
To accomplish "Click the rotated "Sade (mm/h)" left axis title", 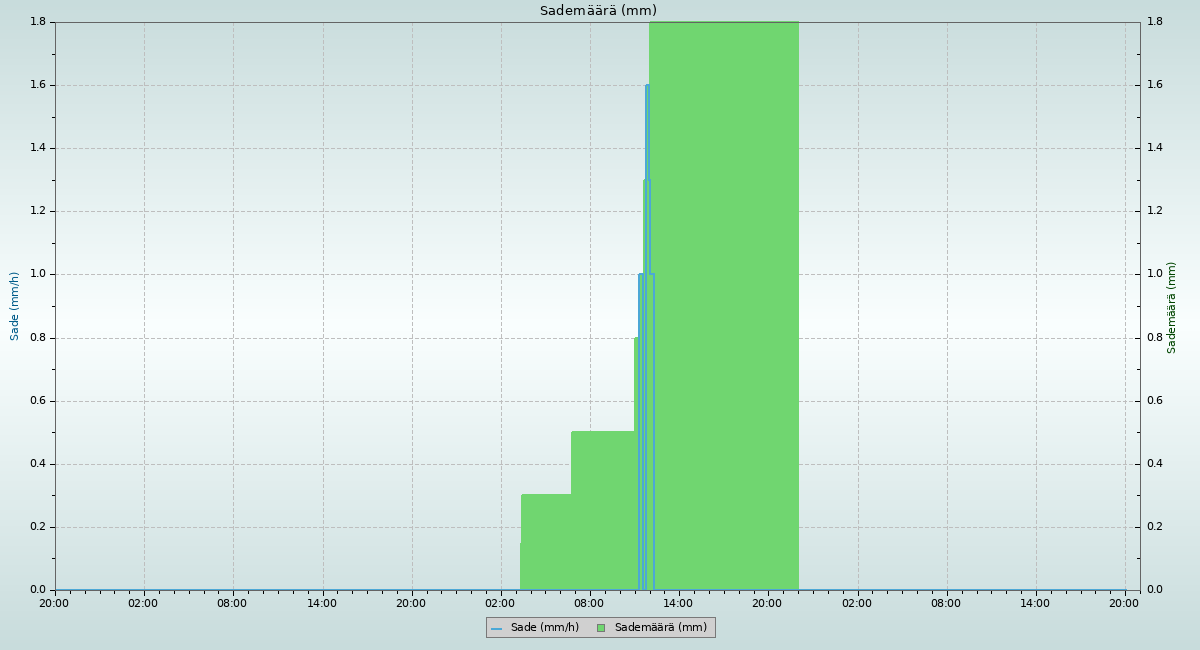I will coord(15,306).
